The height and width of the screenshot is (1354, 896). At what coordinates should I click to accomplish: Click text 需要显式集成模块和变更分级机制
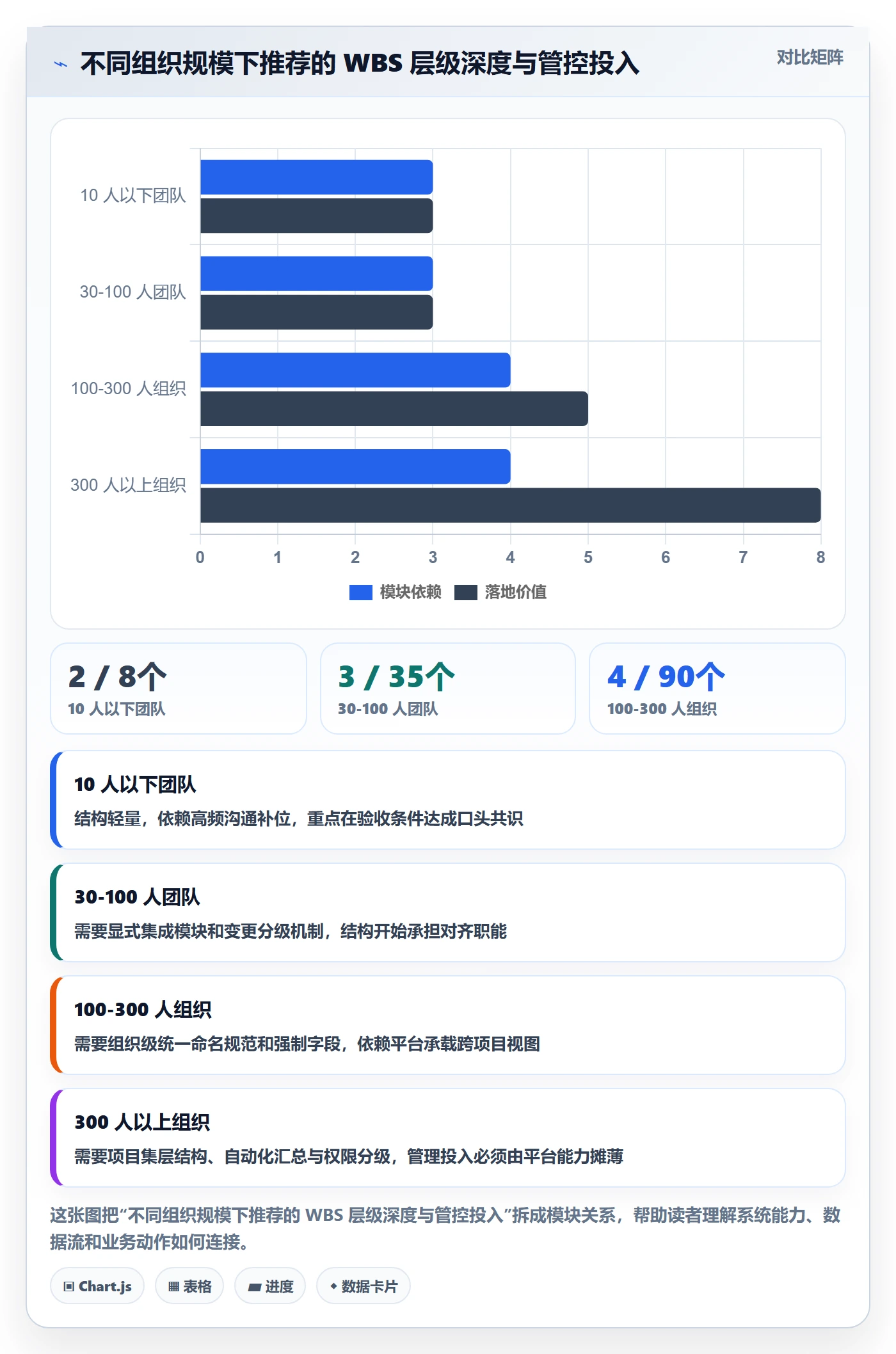pyautogui.click(x=199, y=932)
